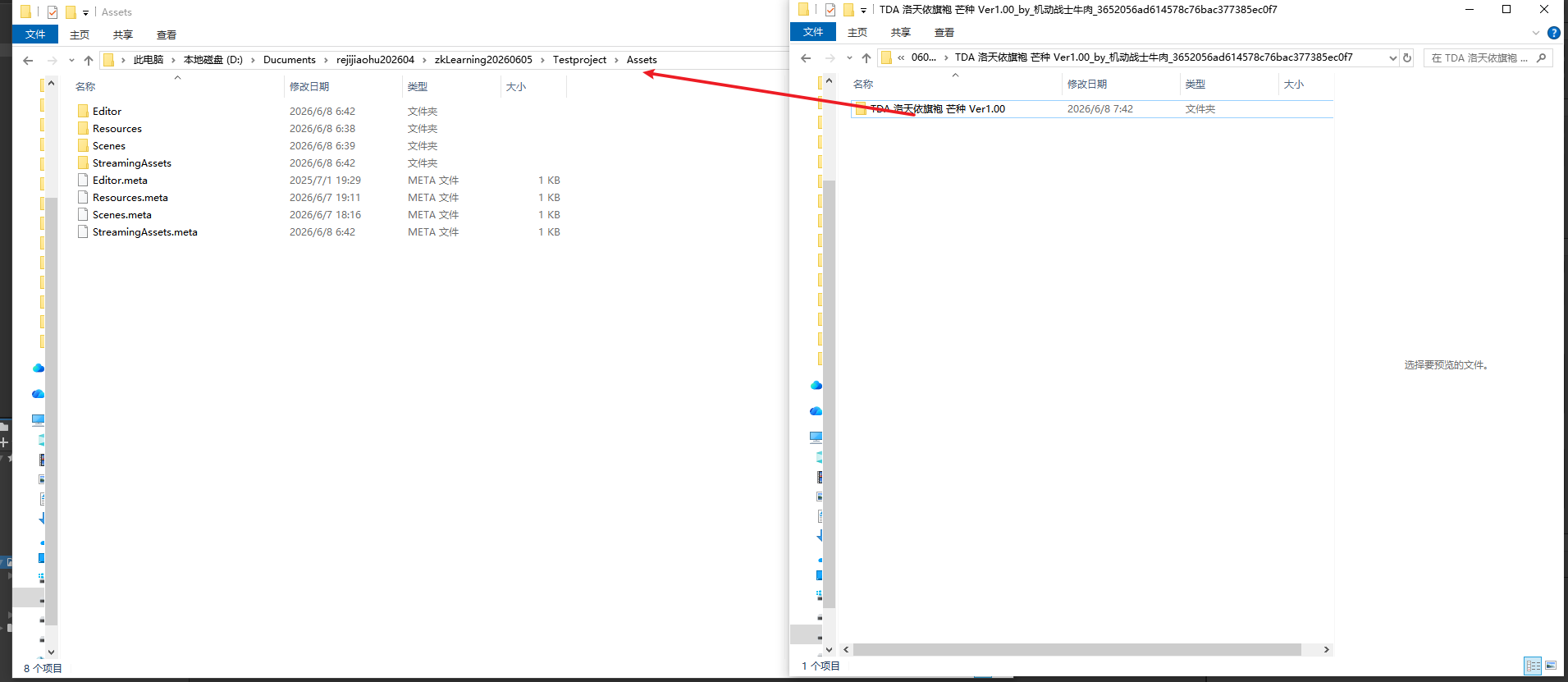Sort by 修改日期 column in Assets window
Viewport: 1568px width, 682px height.
tap(309, 86)
